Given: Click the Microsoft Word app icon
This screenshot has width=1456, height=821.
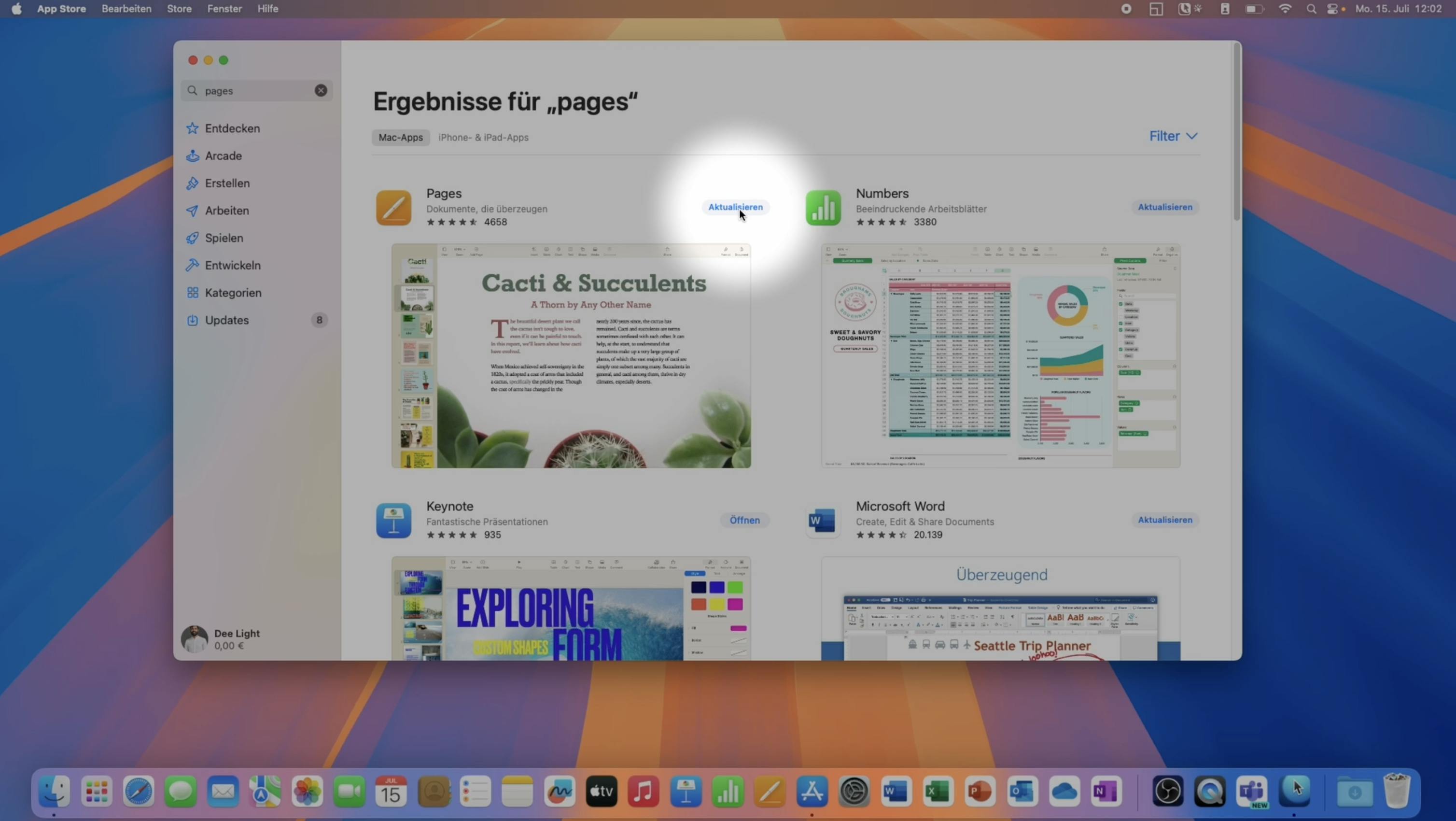Looking at the screenshot, I should (823, 520).
